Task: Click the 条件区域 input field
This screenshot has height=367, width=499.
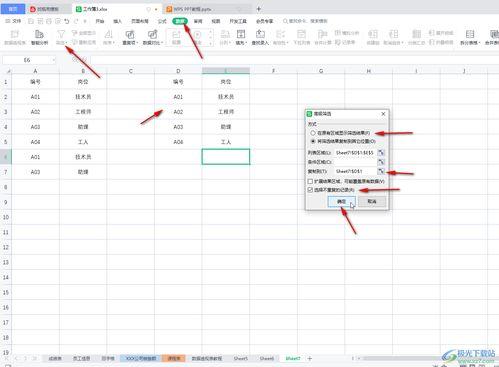Action: (x=355, y=162)
